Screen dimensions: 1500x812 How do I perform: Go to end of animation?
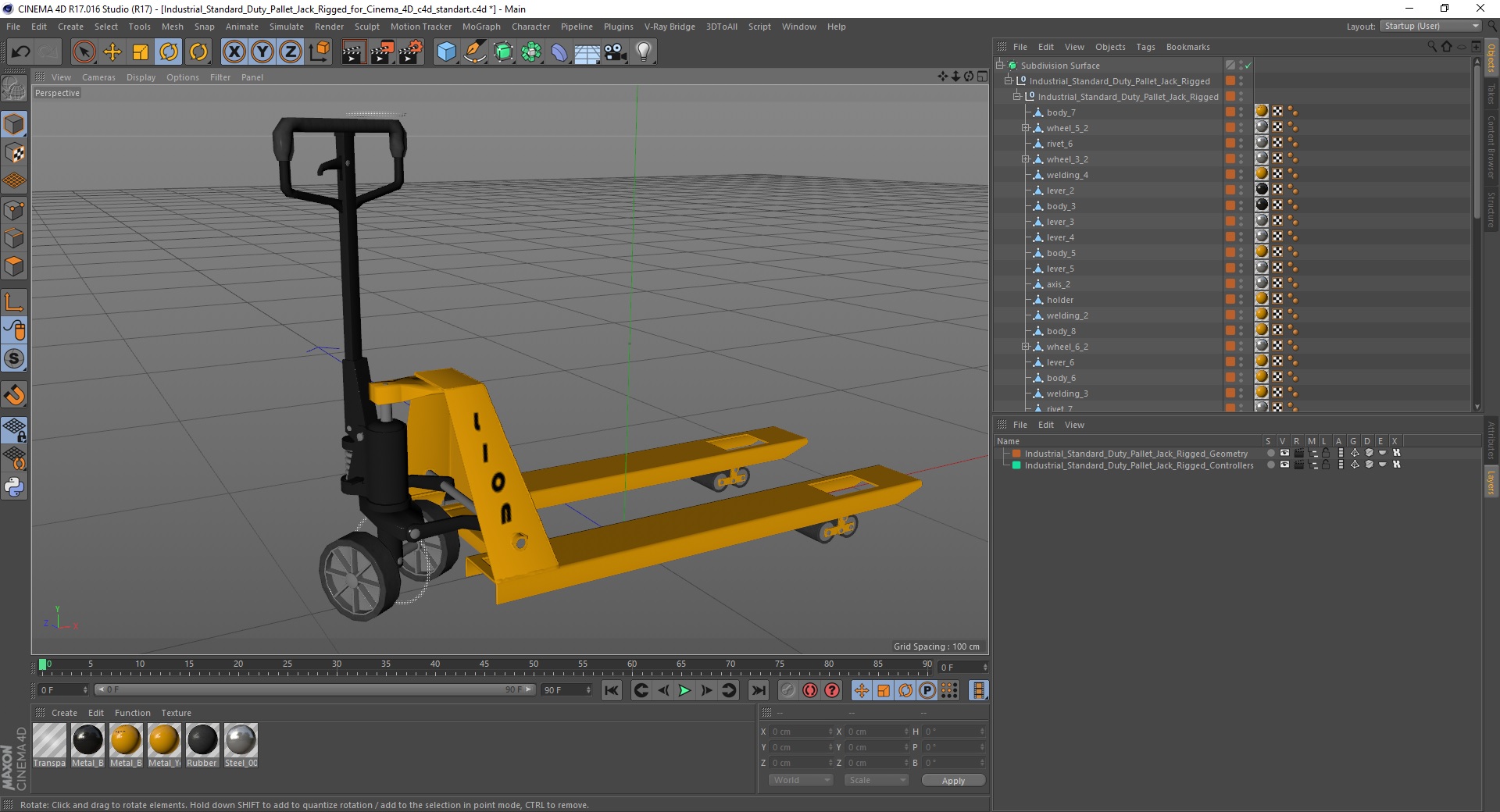[759, 690]
